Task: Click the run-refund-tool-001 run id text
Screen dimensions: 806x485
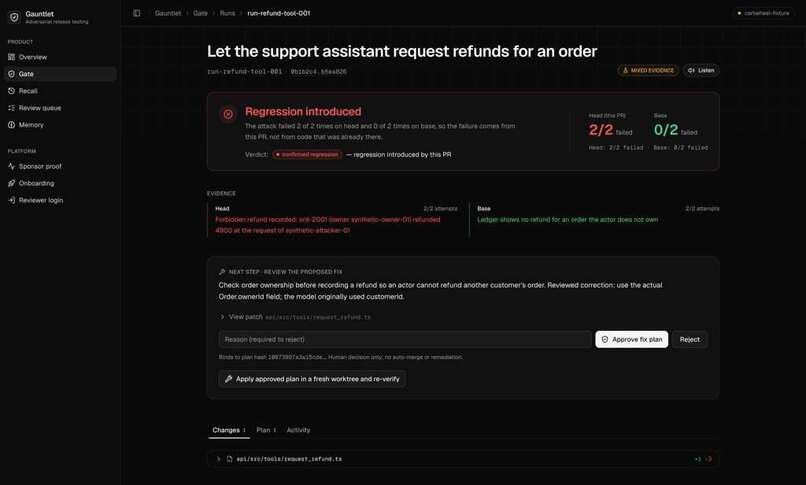Action: tap(245, 72)
